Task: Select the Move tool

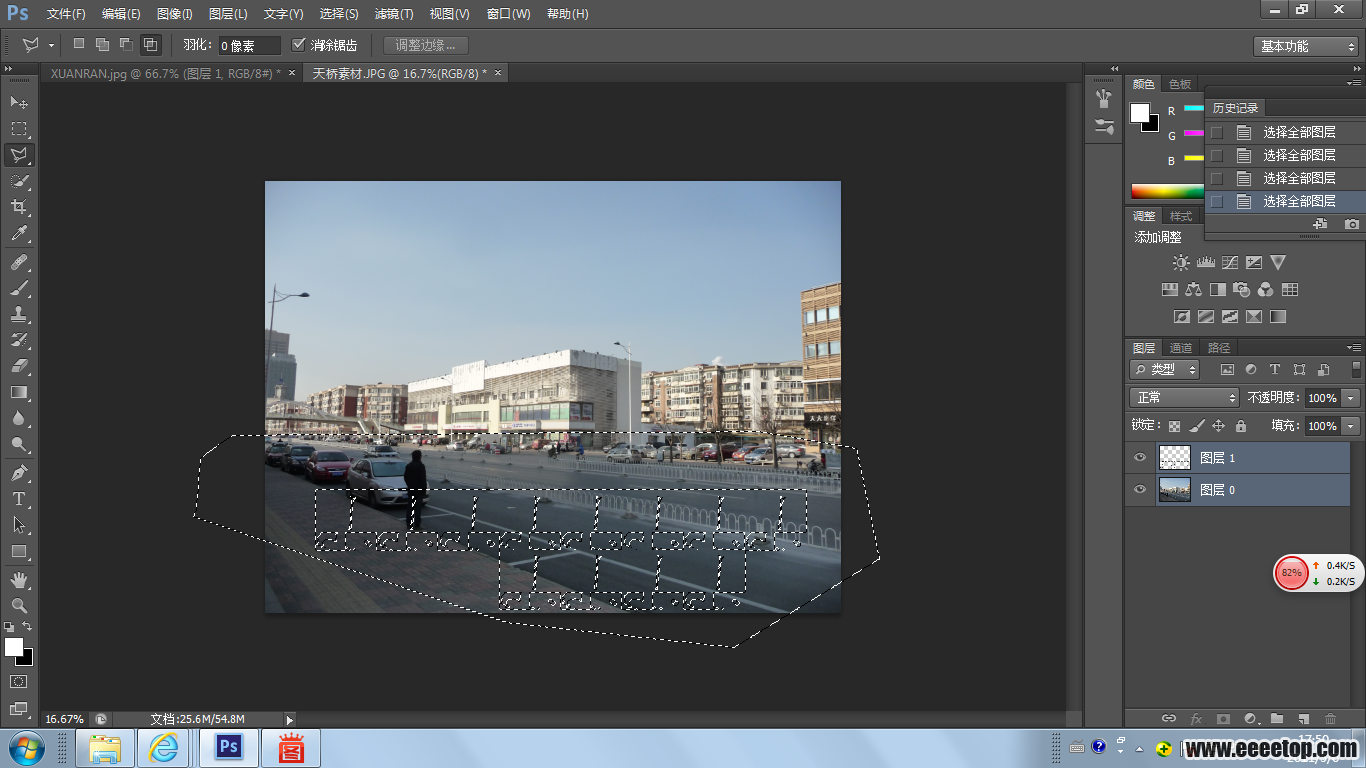Action: (19, 102)
